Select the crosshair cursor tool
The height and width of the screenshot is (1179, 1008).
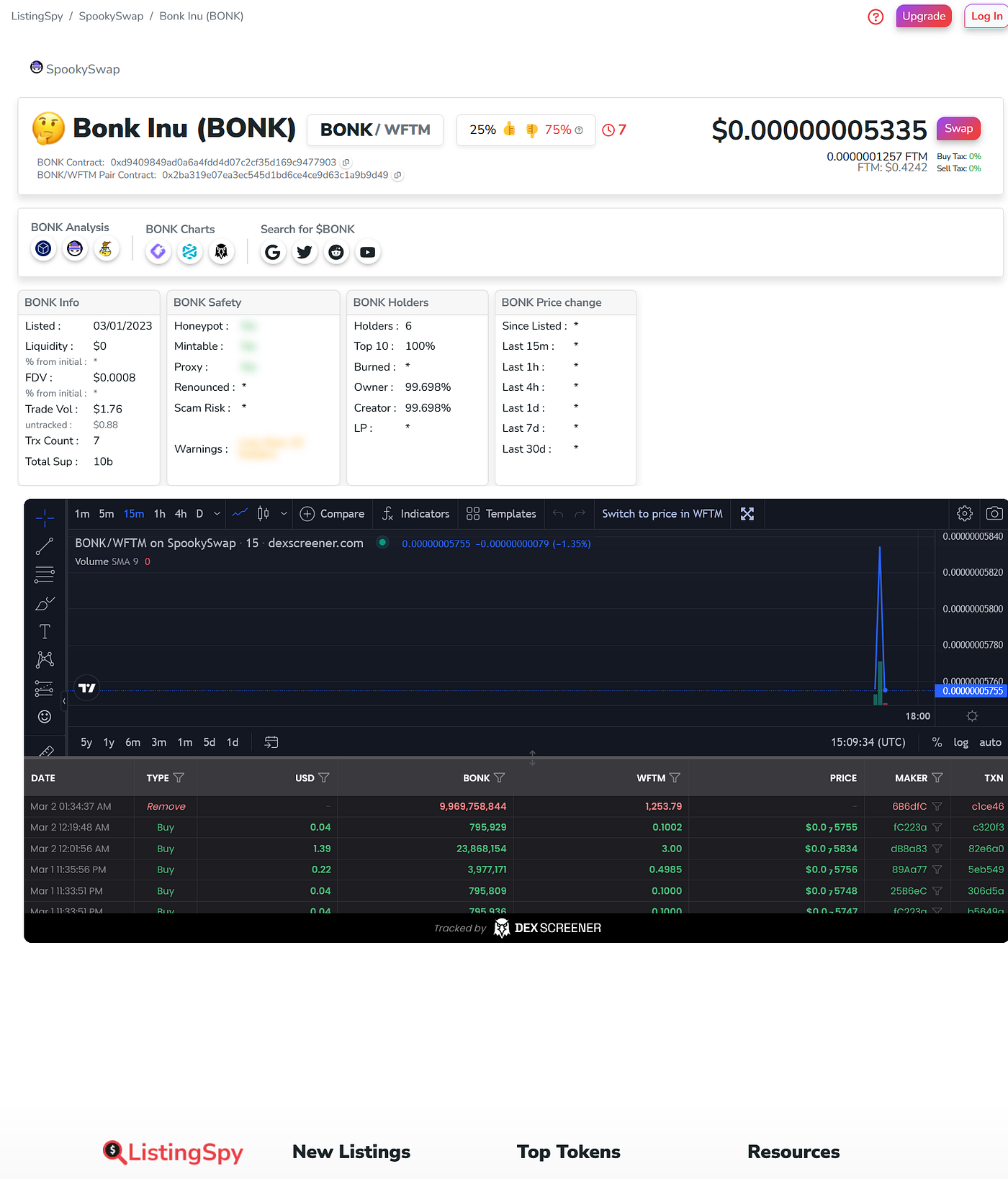(45, 518)
